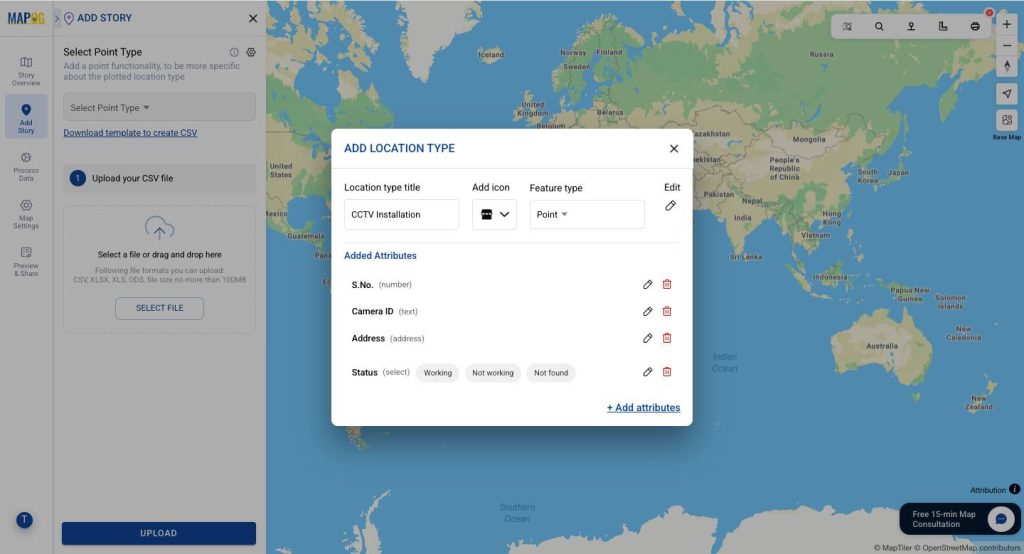The height and width of the screenshot is (554, 1024).
Task: Delete the Status attribute
Action: point(667,372)
